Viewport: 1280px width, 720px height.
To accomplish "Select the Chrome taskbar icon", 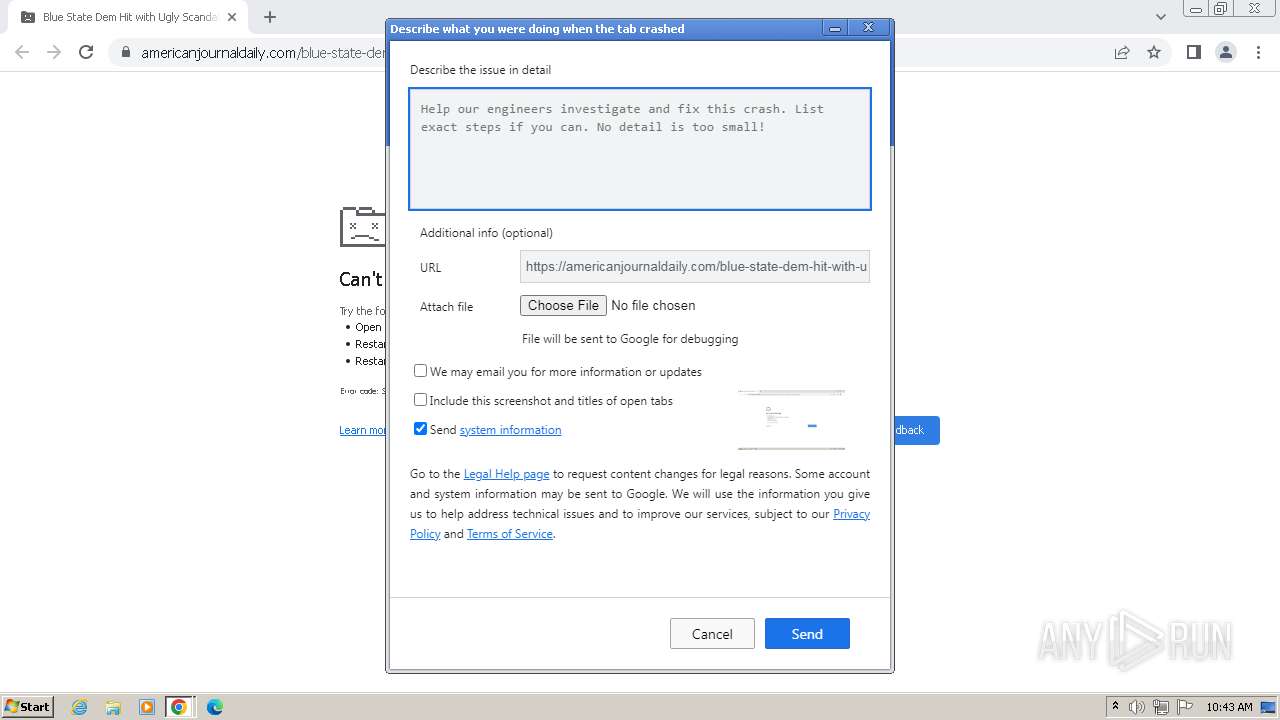I will [x=179, y=707].
